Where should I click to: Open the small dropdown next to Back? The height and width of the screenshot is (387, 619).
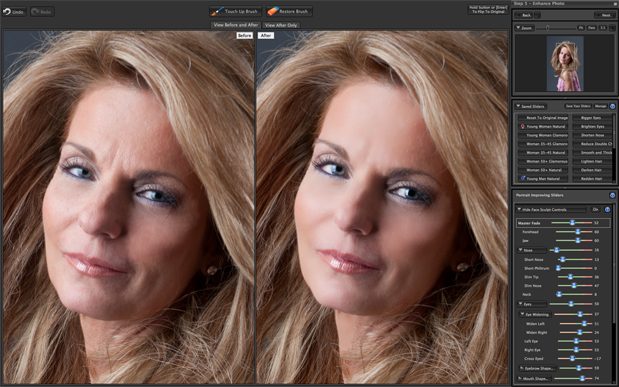tap(537, 15)
